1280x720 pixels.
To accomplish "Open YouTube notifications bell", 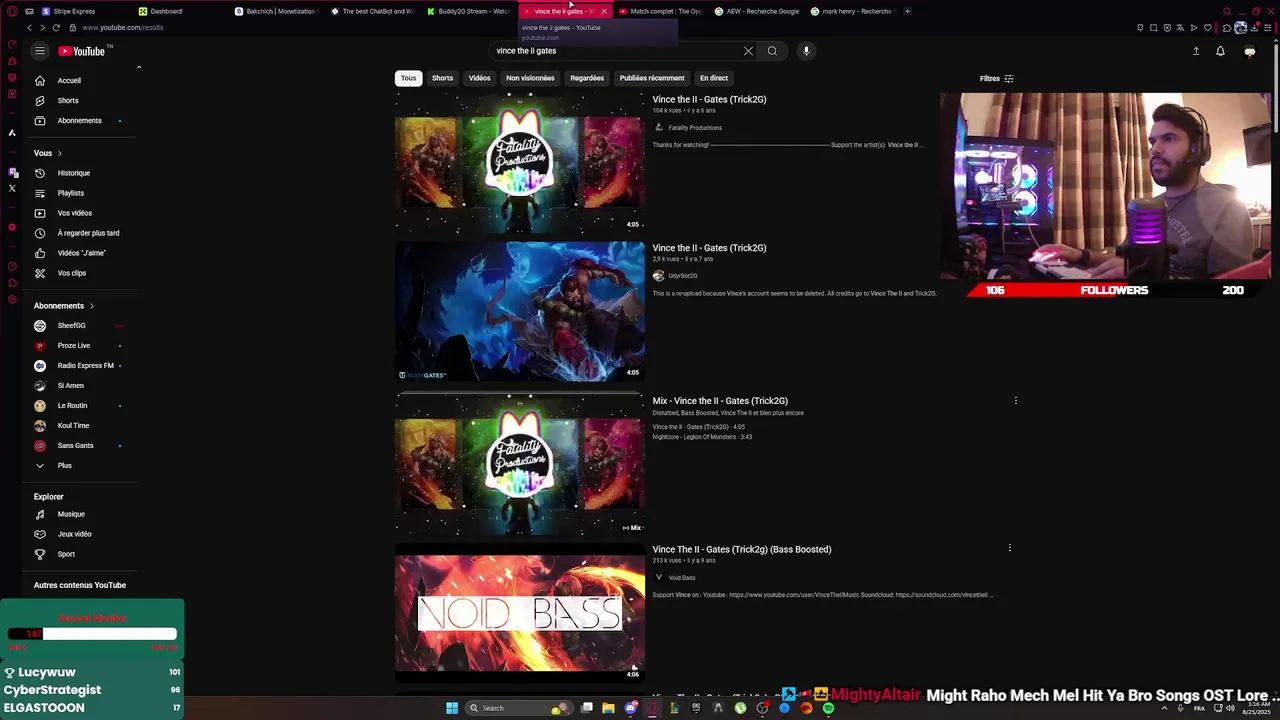I will point(1220,51).
